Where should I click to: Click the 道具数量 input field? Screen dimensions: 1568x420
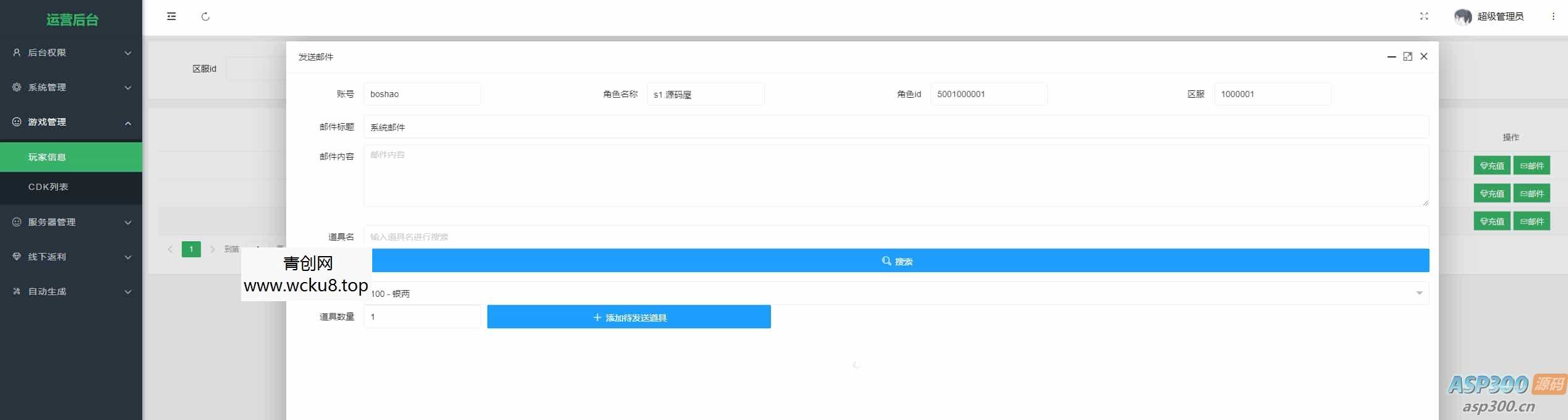click(422, 317)
